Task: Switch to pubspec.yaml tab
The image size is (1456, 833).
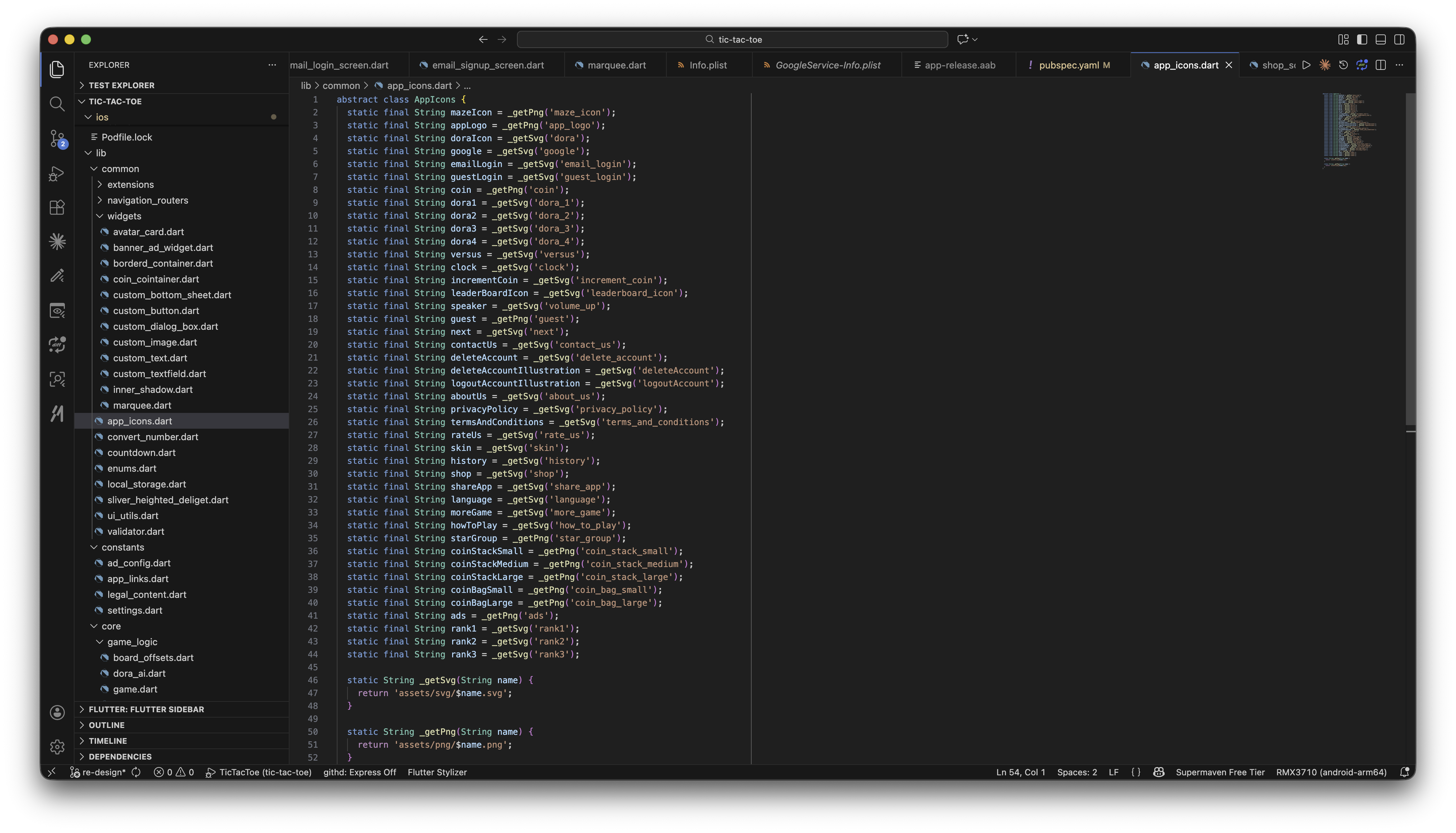Action: pyautogui.click(x=1073, y=65)
